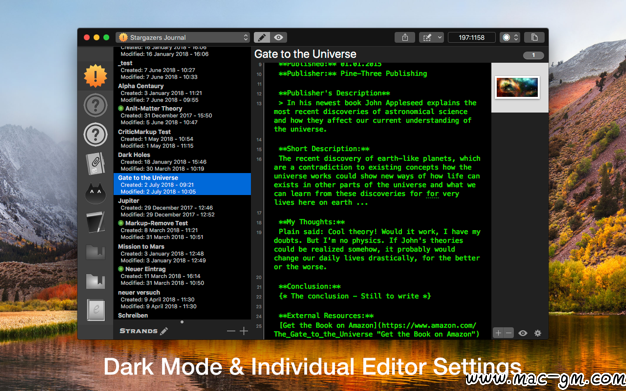Screen dimensions: 626x391
Task: Select the black cat journal icon
Action: [x=95, y=193]
